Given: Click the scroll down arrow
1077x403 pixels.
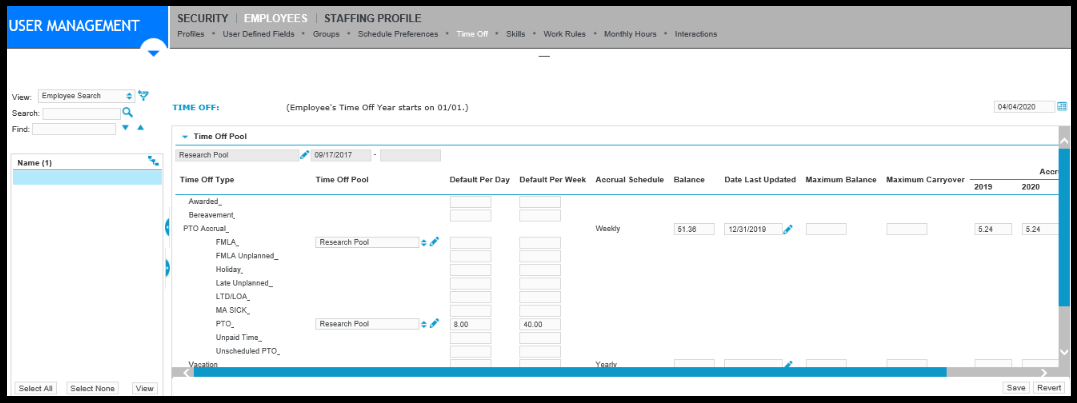Looking at the screenshot, I should (x=1064, y=351).
